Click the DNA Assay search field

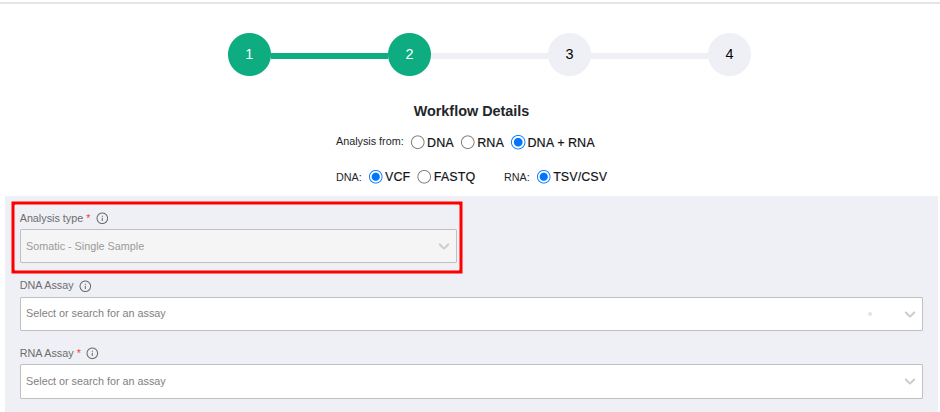coord(440,314)
